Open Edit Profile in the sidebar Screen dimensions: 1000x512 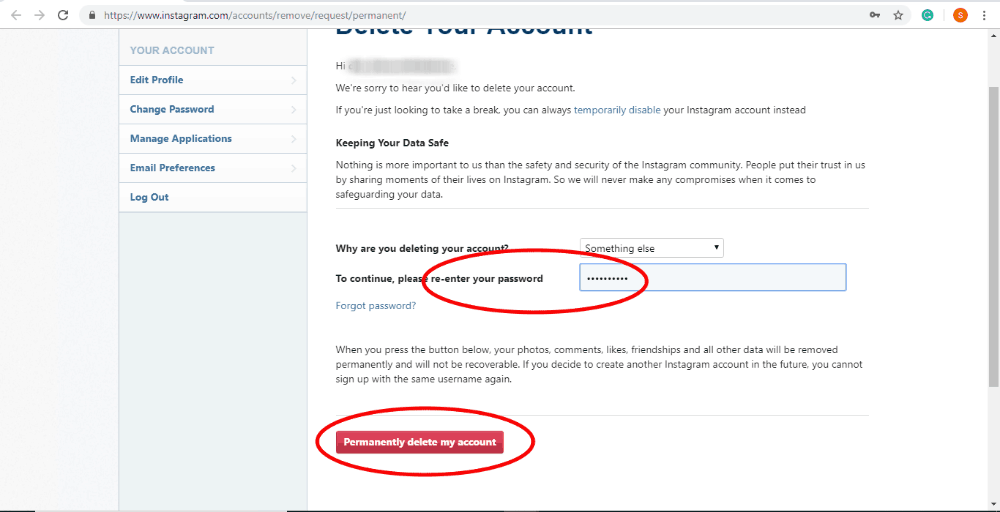pyautogui.click(x=212, y=80)
